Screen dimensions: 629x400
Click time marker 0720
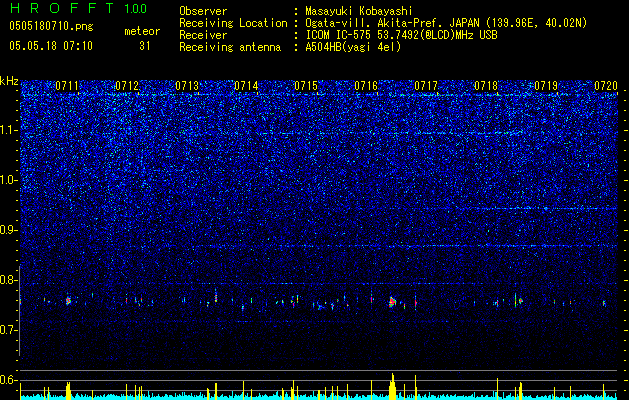point(606,86)
